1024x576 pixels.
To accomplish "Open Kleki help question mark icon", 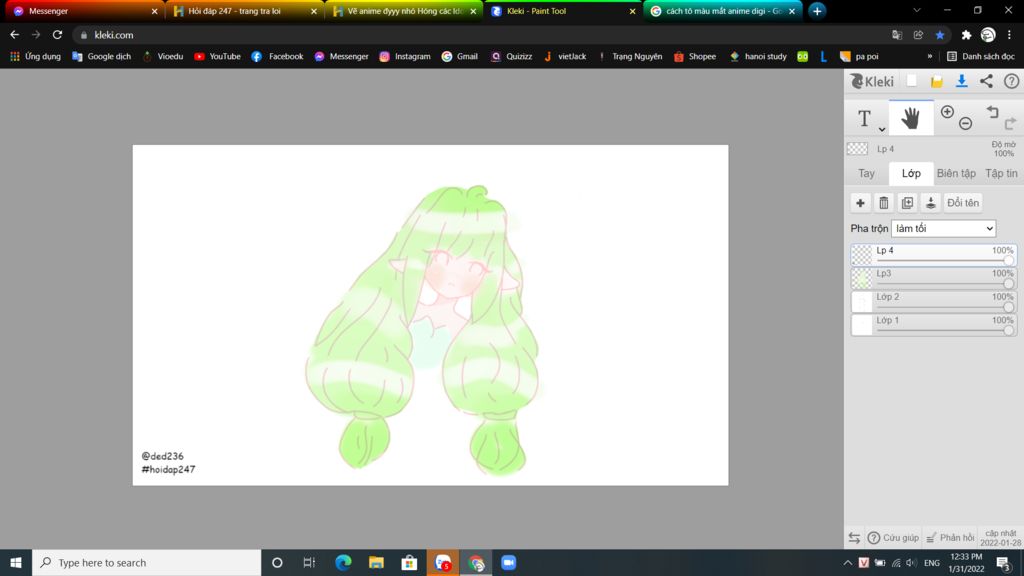I will 1011,81.
